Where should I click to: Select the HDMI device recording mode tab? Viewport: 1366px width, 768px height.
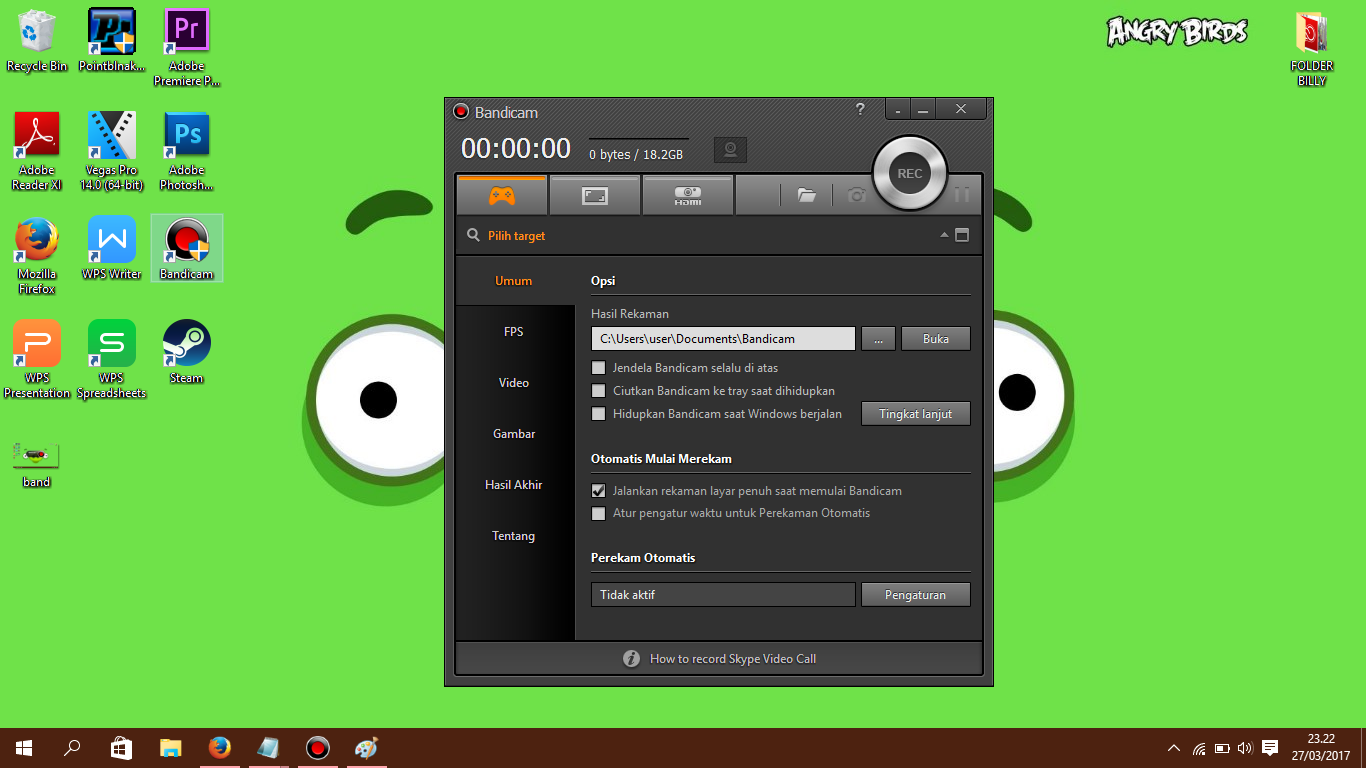688,196
